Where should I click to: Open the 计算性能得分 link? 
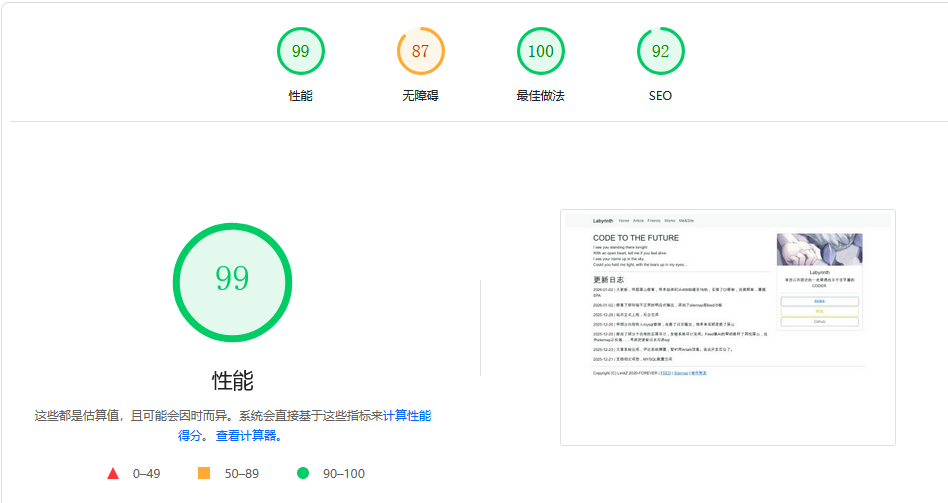[406, 415]
